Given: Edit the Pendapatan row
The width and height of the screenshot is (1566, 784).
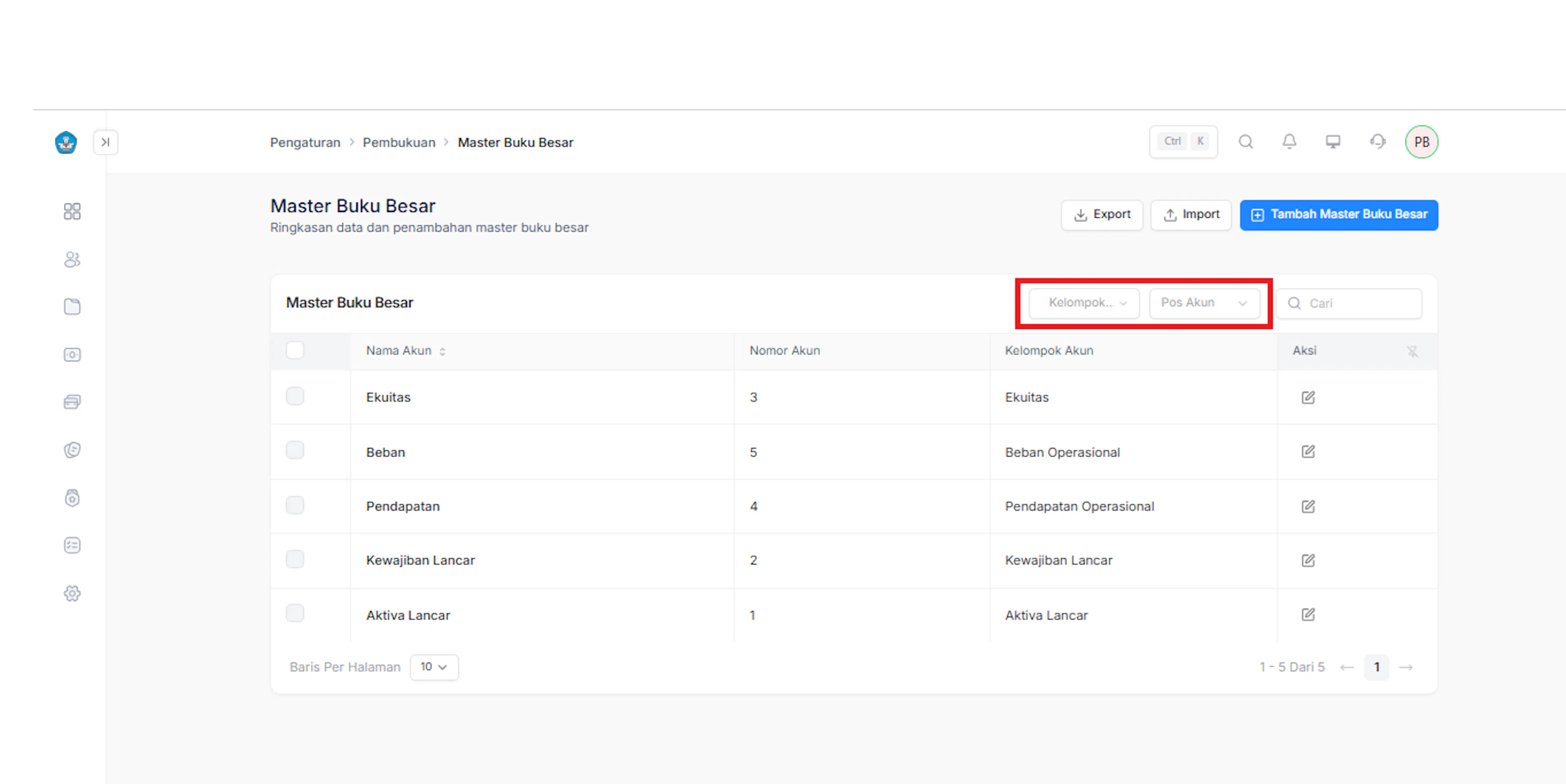Looking at the screenshot, I should 1308,506.
